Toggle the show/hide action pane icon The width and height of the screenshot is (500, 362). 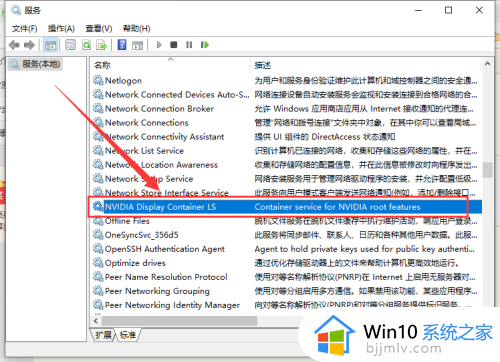(137, 45)
